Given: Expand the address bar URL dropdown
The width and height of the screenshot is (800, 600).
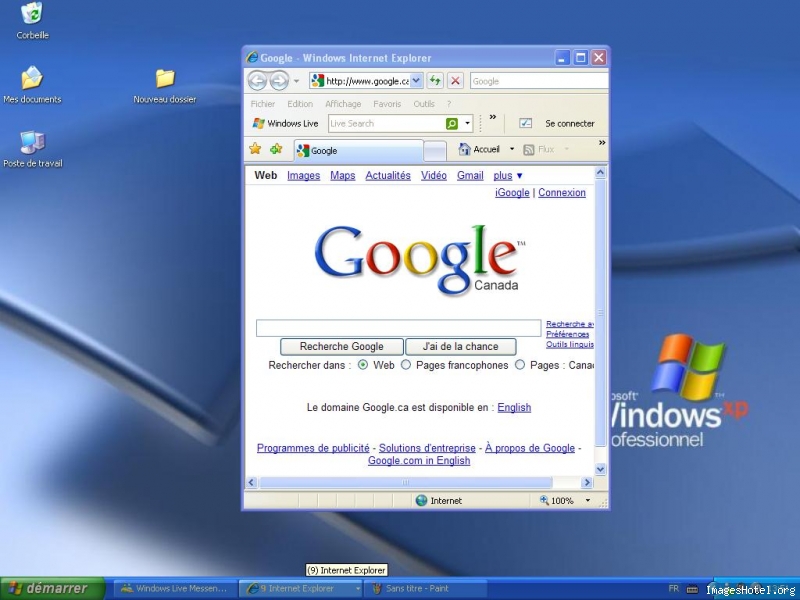Looking at the screenshot, I should [x=417, y=81].
